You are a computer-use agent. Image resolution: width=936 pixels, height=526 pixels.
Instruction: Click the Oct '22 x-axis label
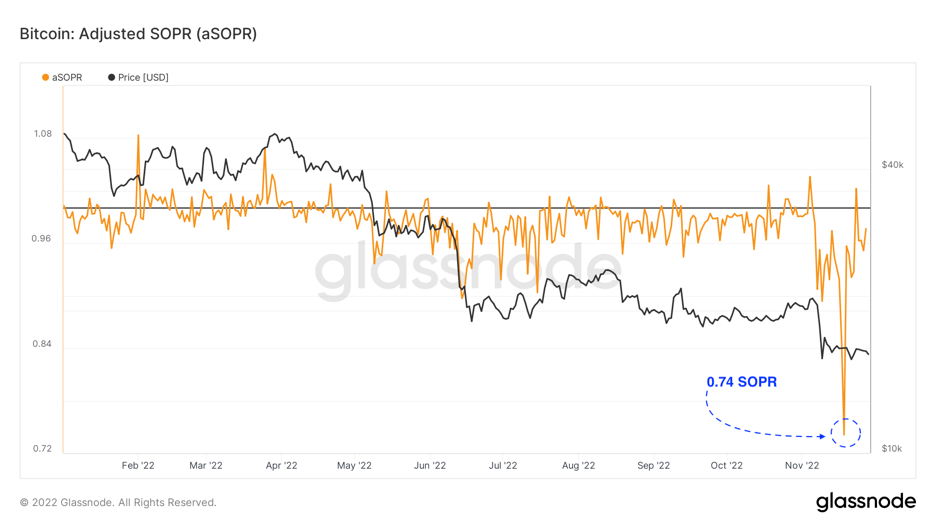pos(727,465)
